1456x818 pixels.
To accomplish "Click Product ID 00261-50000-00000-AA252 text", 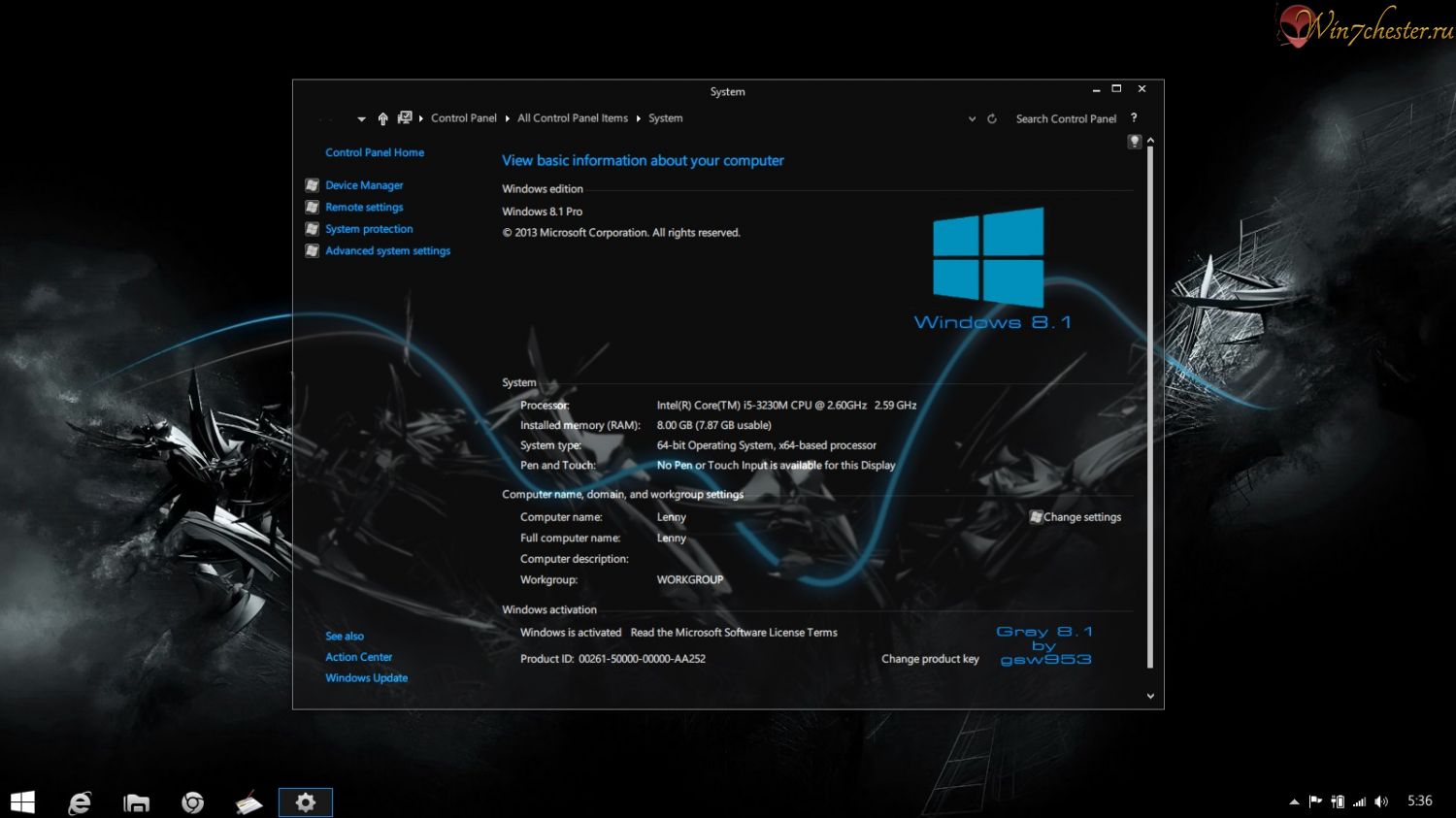I will [612, 659].
